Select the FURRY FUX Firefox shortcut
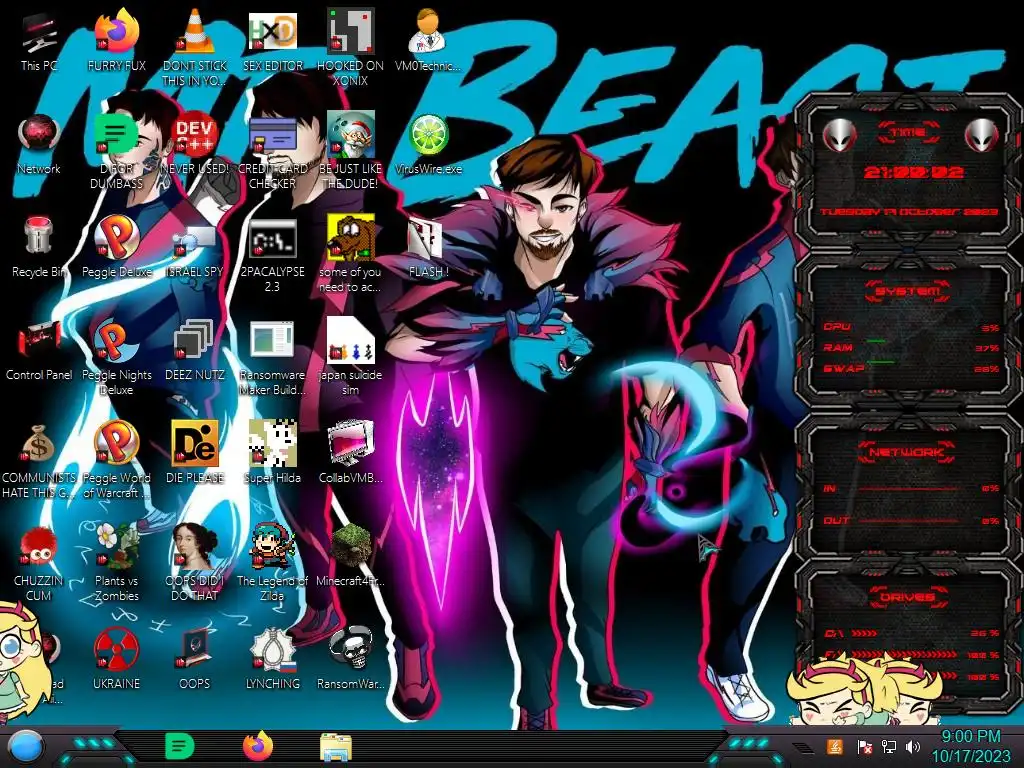 (117, 40)
